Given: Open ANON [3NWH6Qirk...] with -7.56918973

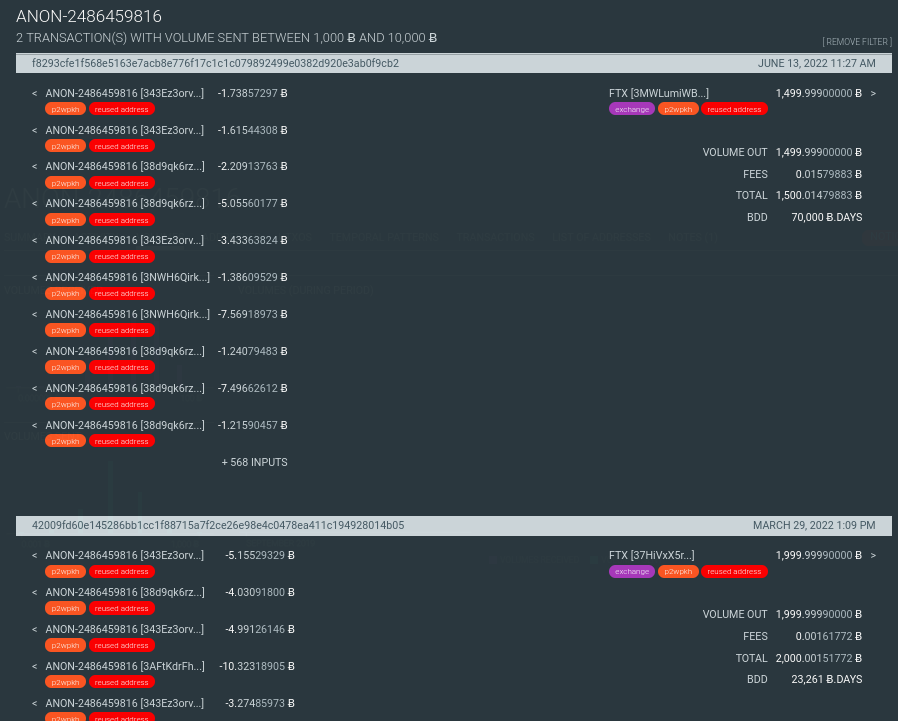Looking at the screenshot, I should (128, 314).
